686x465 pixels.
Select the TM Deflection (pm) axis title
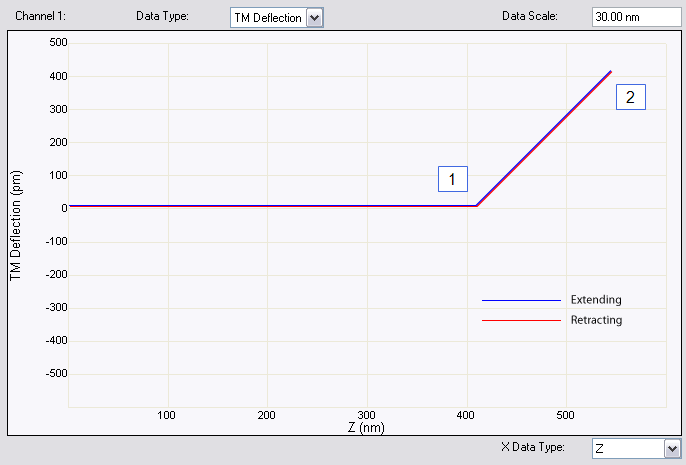coord(16,225)
